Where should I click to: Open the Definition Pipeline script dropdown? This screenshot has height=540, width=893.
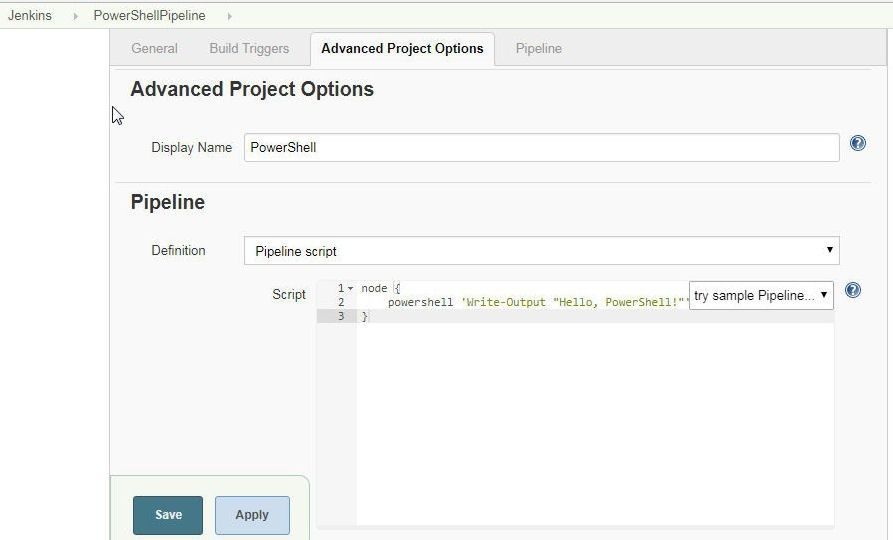542,251
